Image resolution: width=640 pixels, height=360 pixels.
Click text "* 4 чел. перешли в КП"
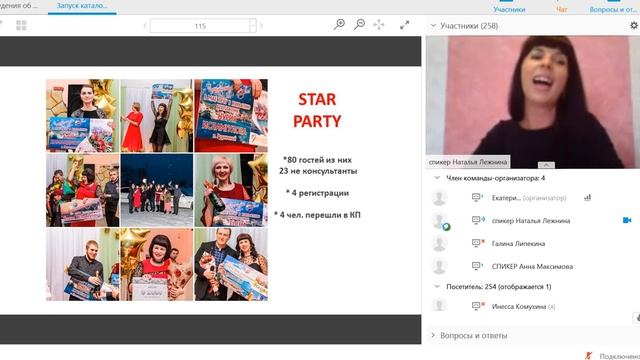317,215
